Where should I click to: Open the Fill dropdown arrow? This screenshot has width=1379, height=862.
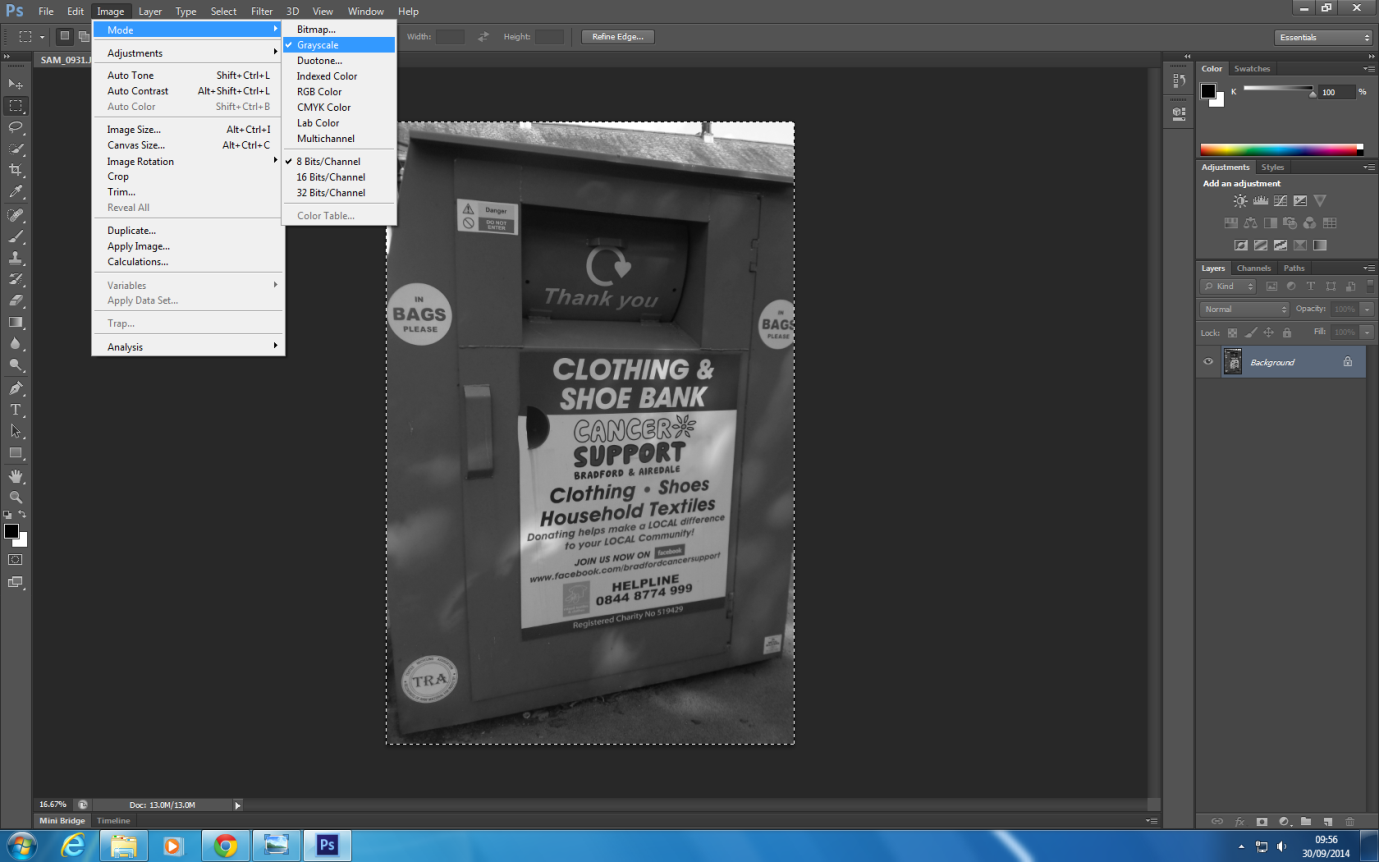point(1366,332)
